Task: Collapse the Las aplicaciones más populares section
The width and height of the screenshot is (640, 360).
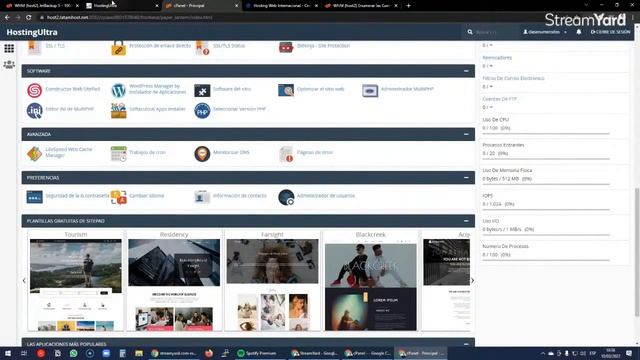Action: point(466,344)
